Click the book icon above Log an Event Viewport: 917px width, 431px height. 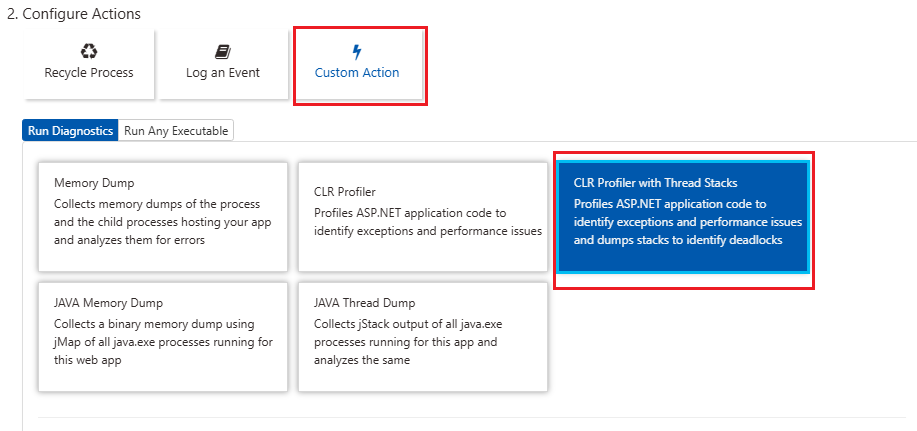coord(223,52)
